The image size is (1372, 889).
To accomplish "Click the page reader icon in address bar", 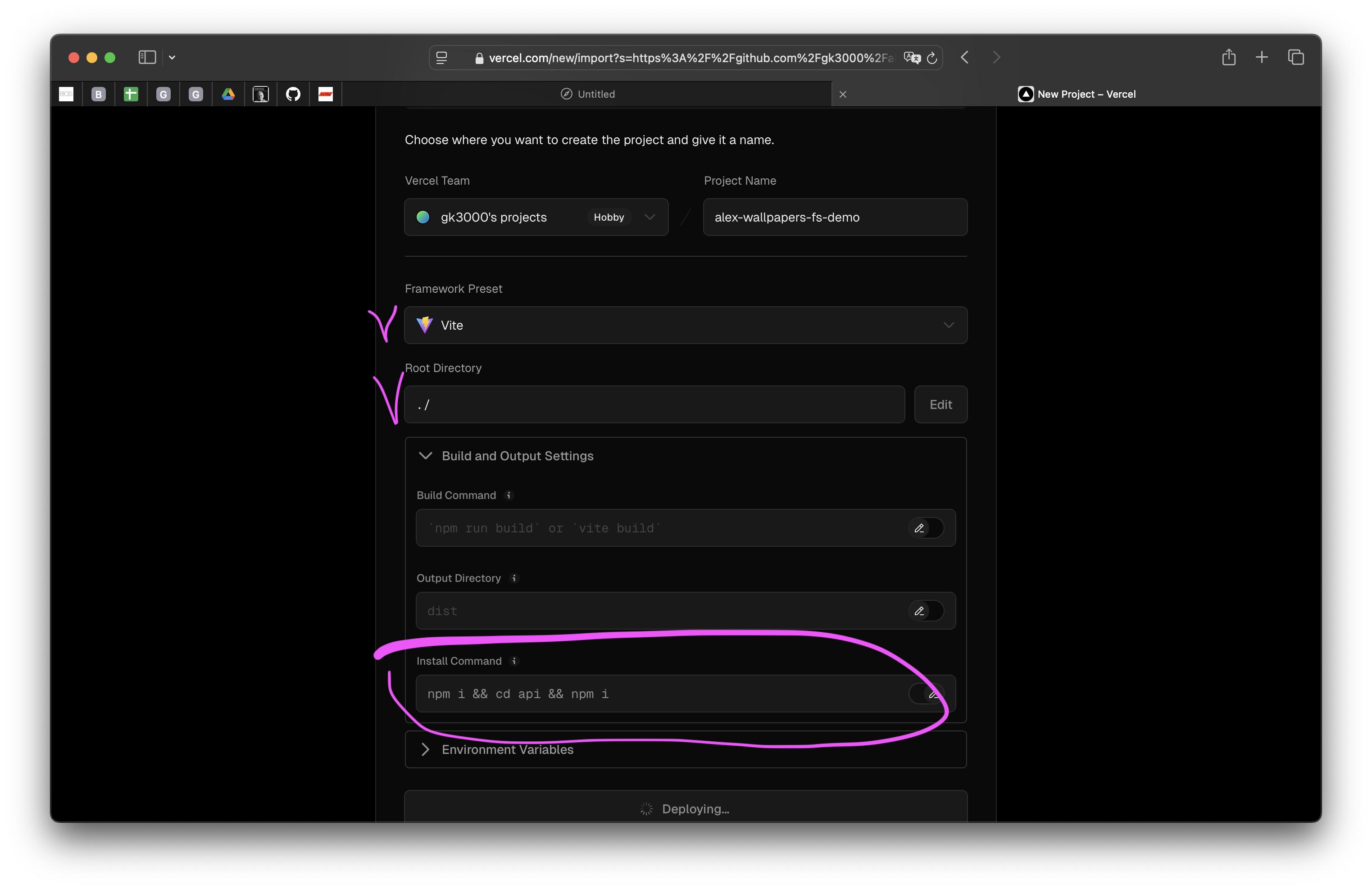I will coord(441,58).
